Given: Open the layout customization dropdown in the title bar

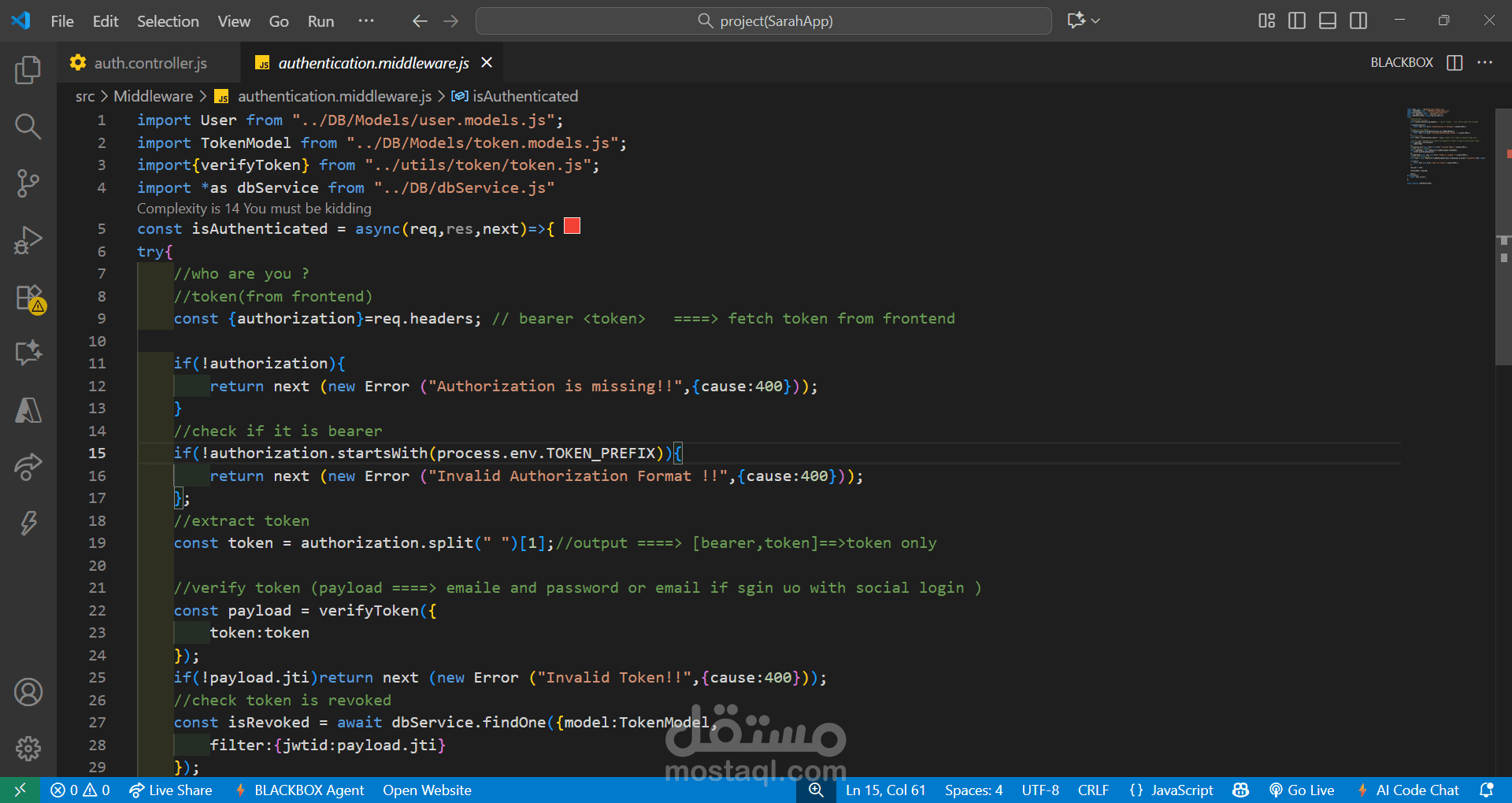Looking at the screenshot, I should click(1266, 21).
